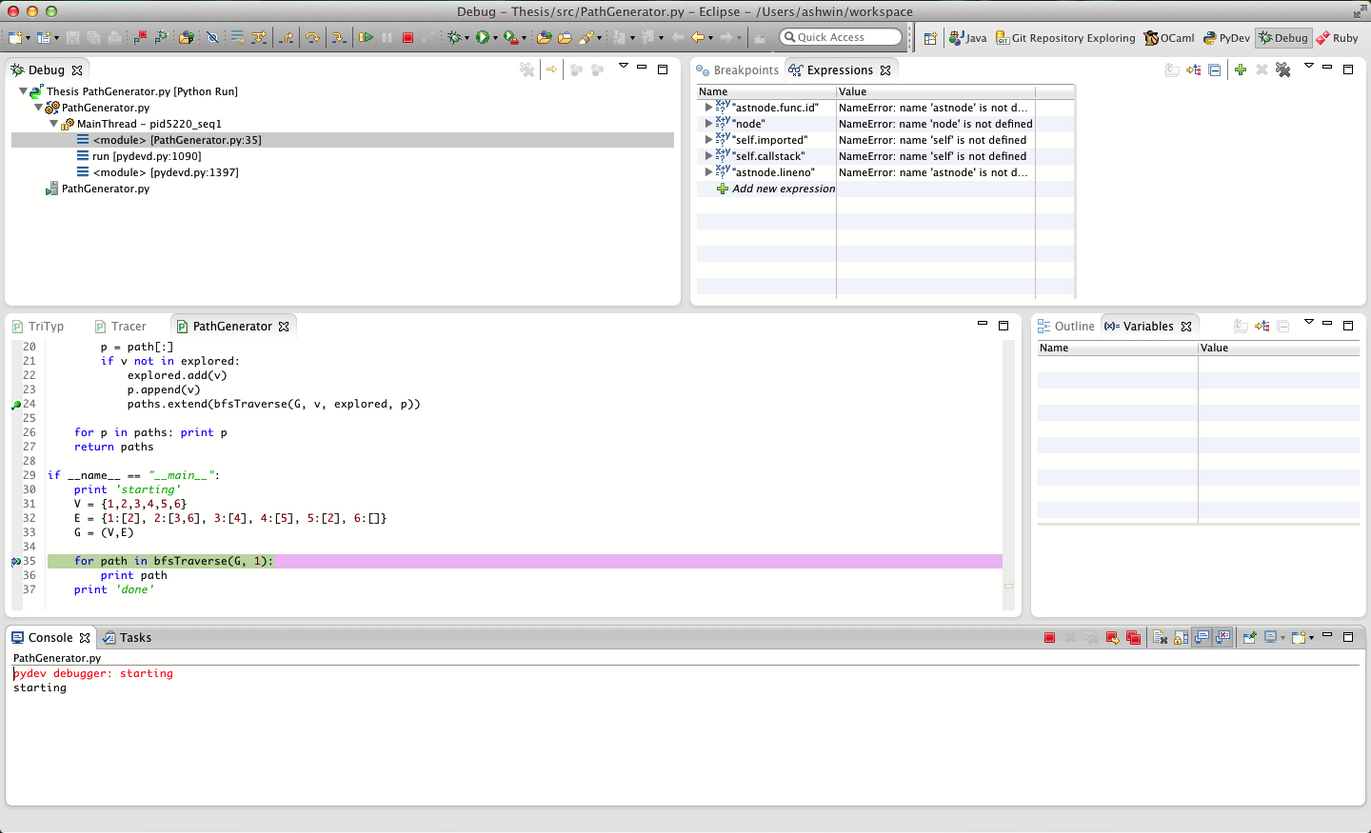Pin the console view
Viewport: 1371px width, 833px height.
1250,637
